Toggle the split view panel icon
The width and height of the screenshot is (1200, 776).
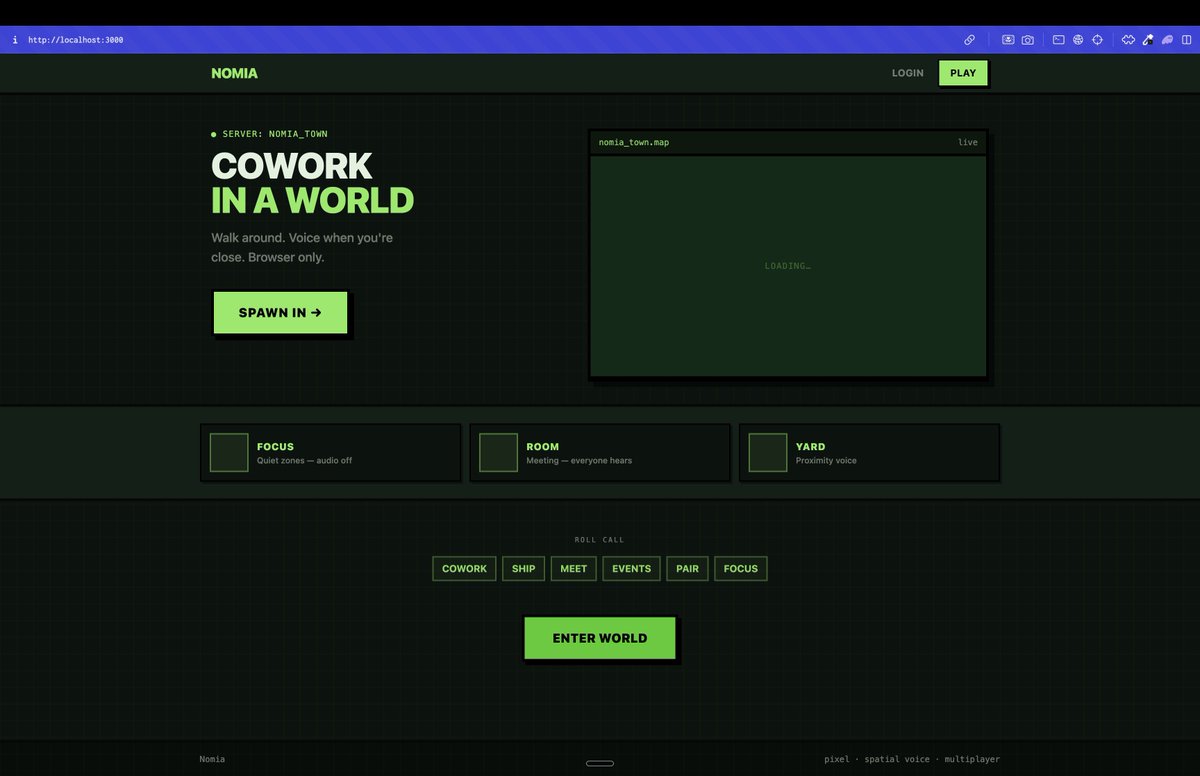[1186, 40]
